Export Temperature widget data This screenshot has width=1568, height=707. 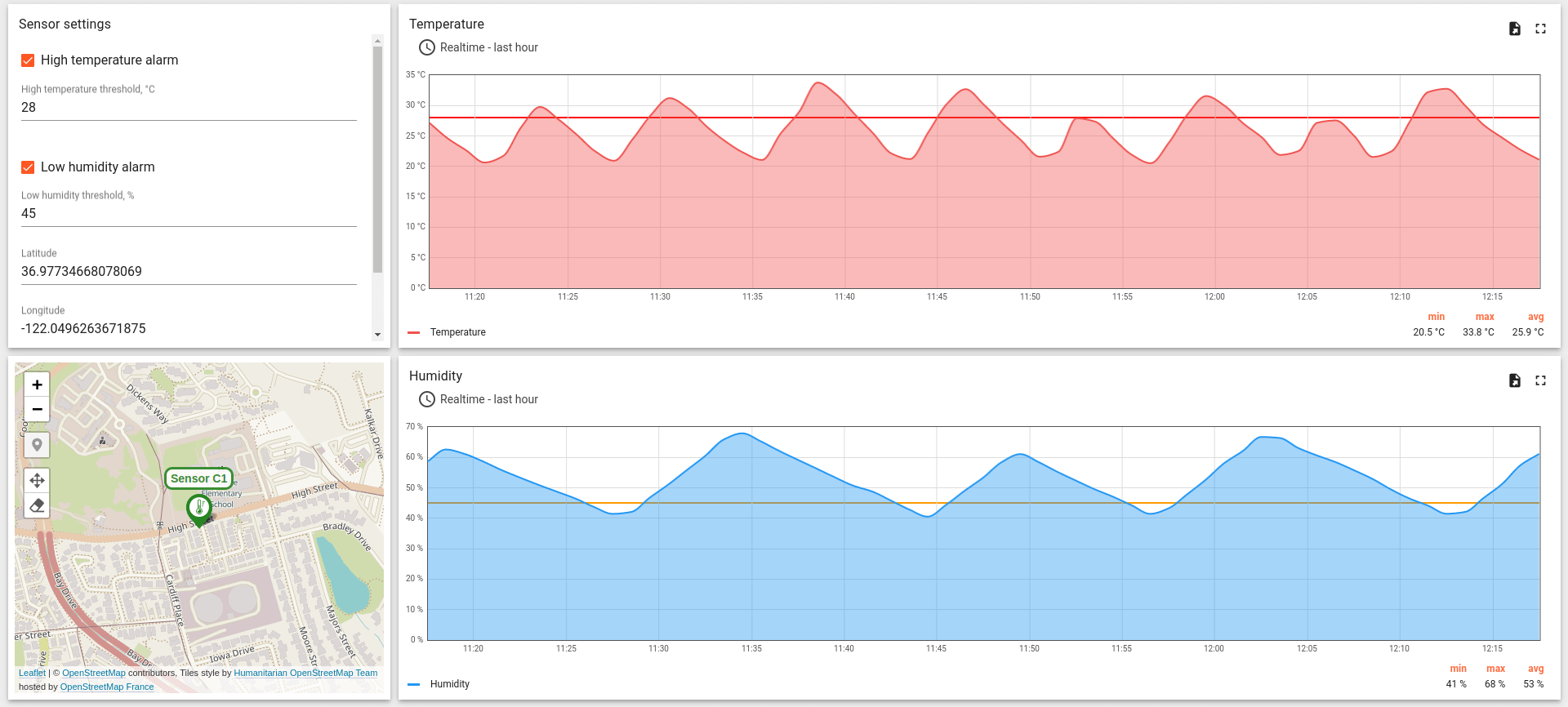click(x=1514, y=29)
